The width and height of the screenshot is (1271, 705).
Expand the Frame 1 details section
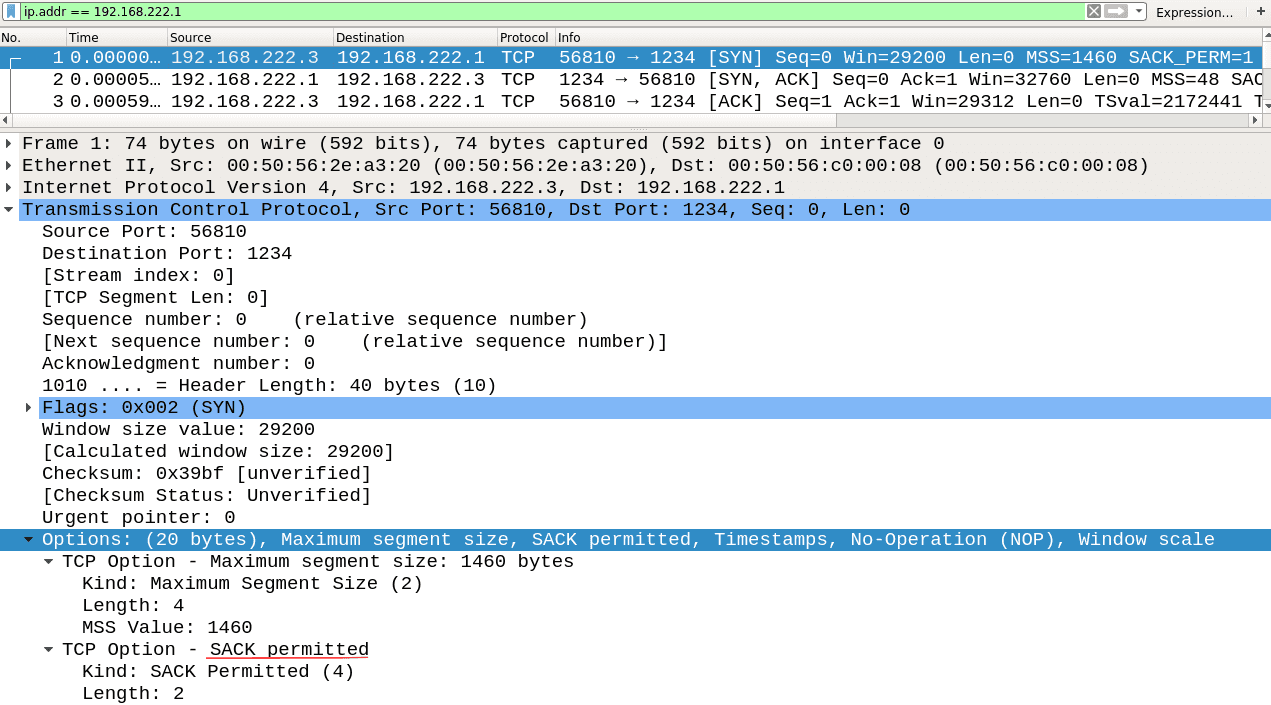point(10,143)
